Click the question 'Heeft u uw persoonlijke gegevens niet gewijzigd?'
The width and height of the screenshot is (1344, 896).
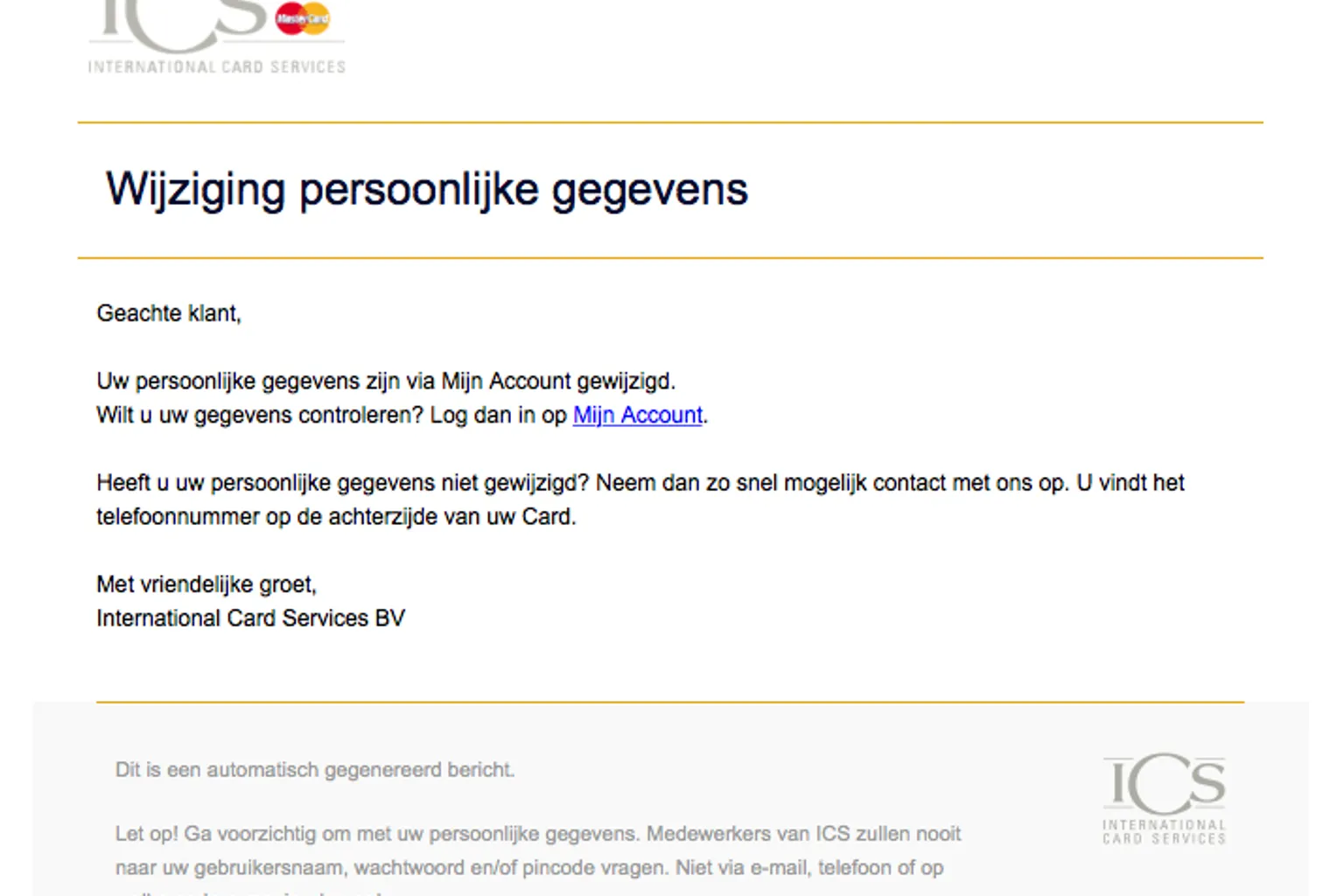pos(342,483)
